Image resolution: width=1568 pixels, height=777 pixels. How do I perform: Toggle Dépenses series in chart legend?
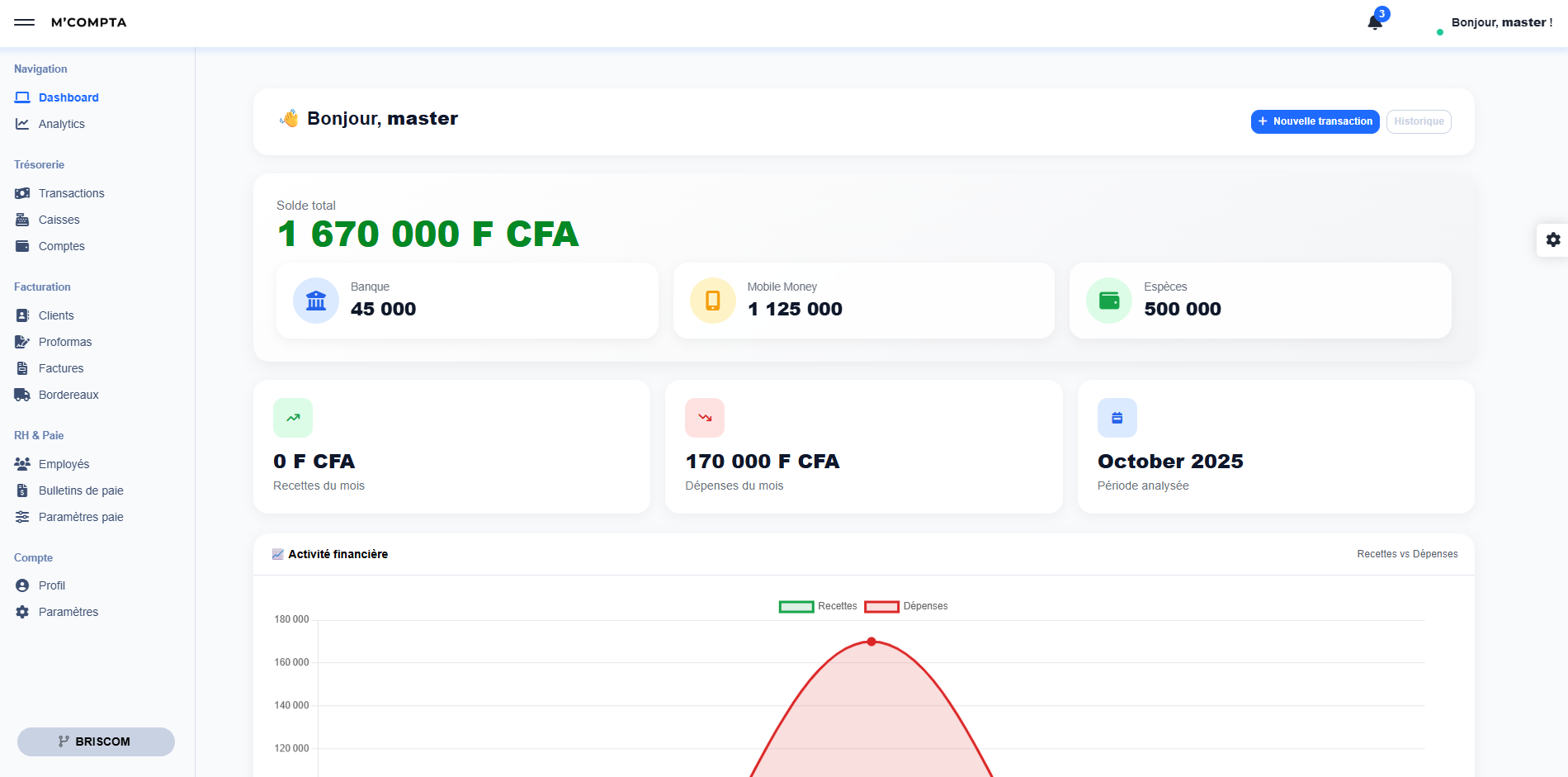906,606
